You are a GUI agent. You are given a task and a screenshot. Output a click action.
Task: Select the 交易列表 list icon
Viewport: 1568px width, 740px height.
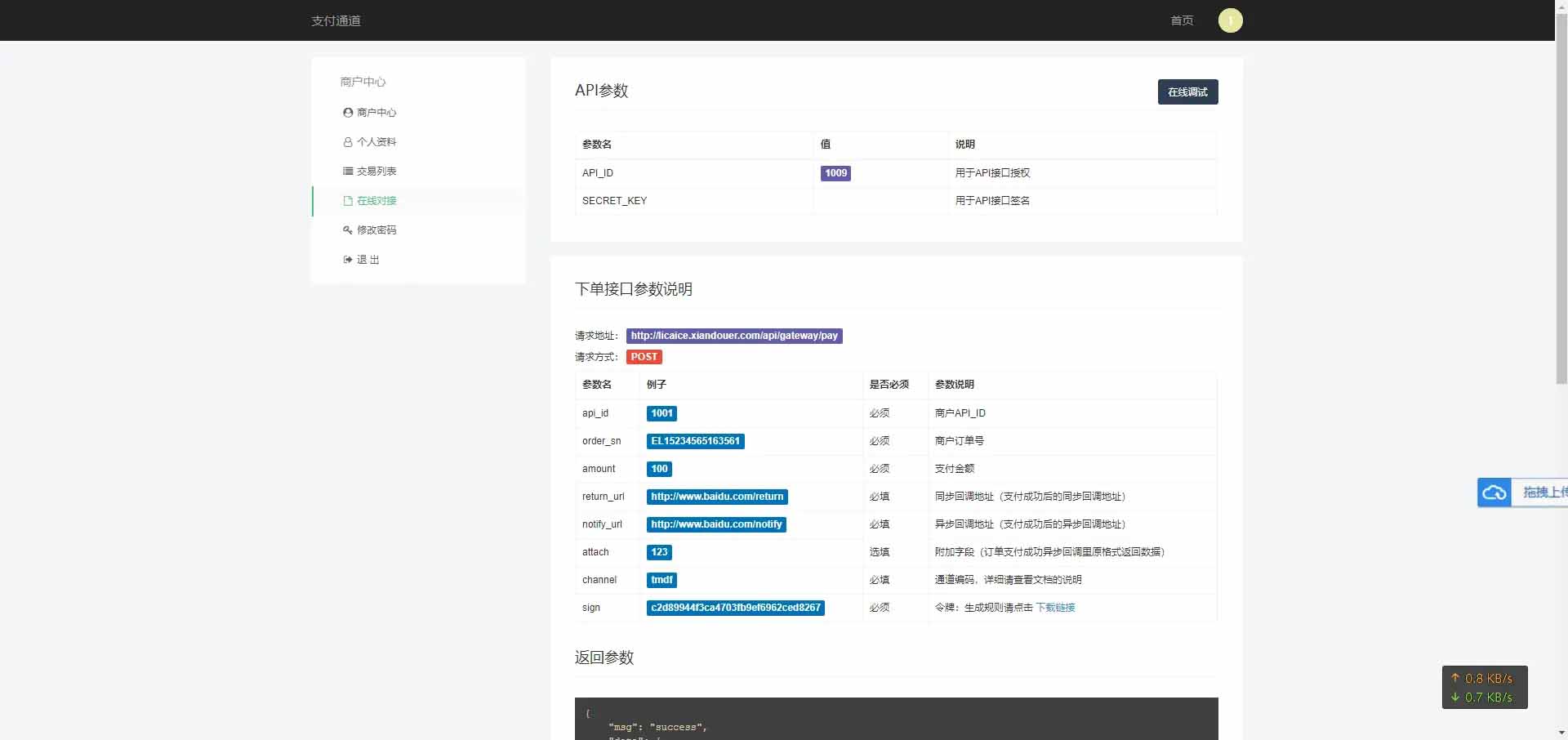[349, 172]
